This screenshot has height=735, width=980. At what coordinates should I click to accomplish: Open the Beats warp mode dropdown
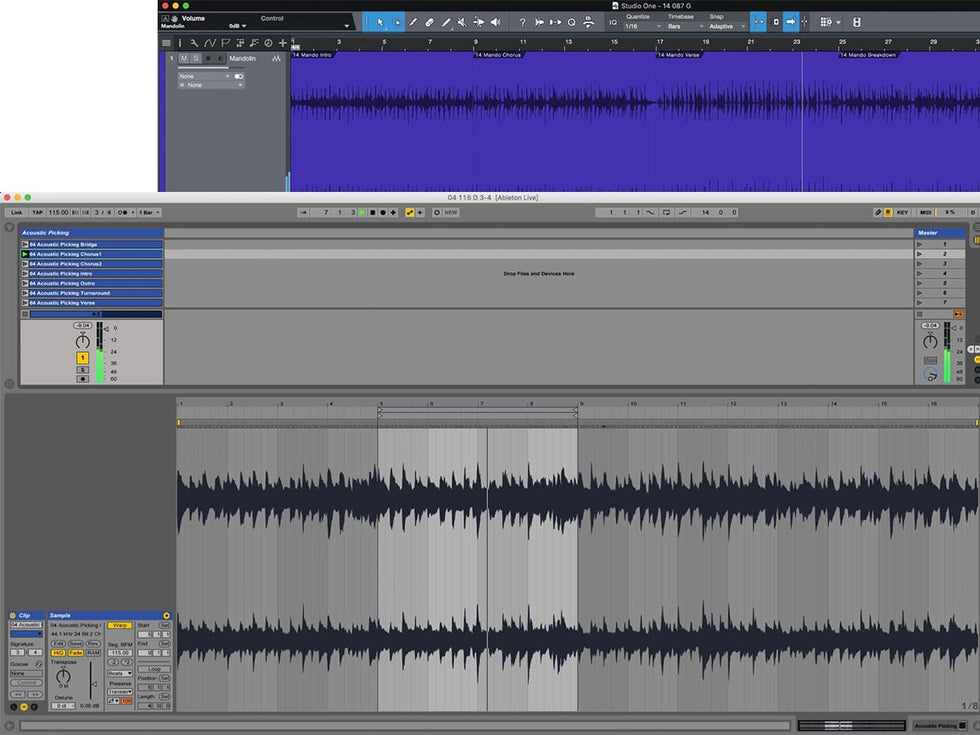(x=119, y=673)
